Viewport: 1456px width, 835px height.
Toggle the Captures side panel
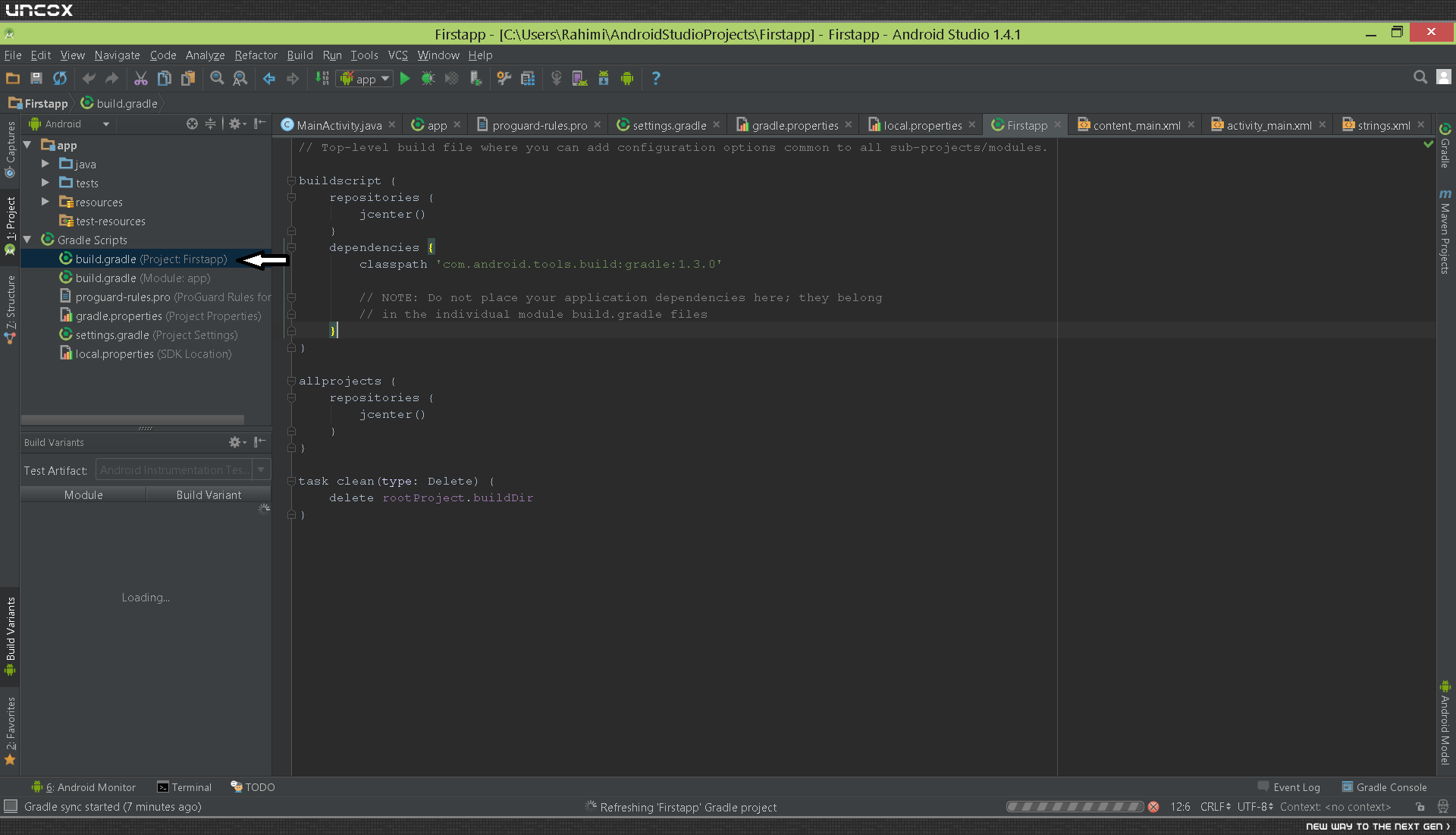coord(10,149)
